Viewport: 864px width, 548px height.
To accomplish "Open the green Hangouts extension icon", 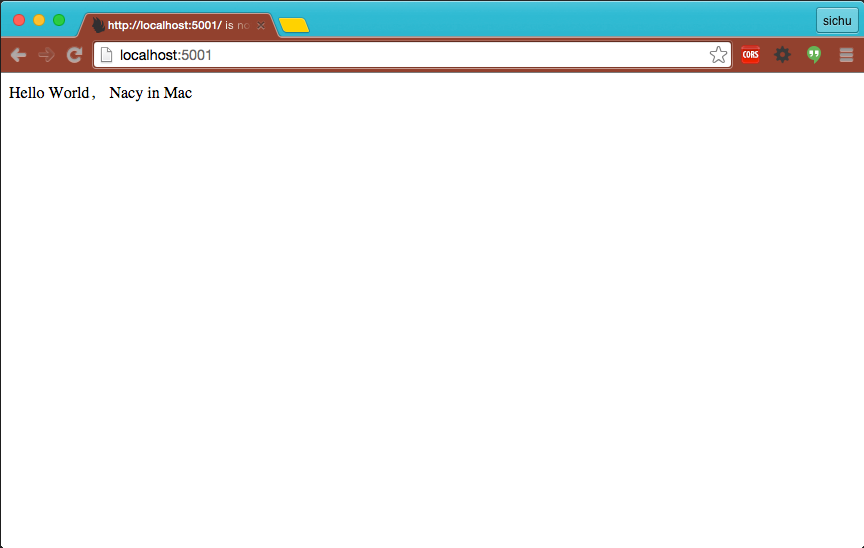I will tap(814, 55).
